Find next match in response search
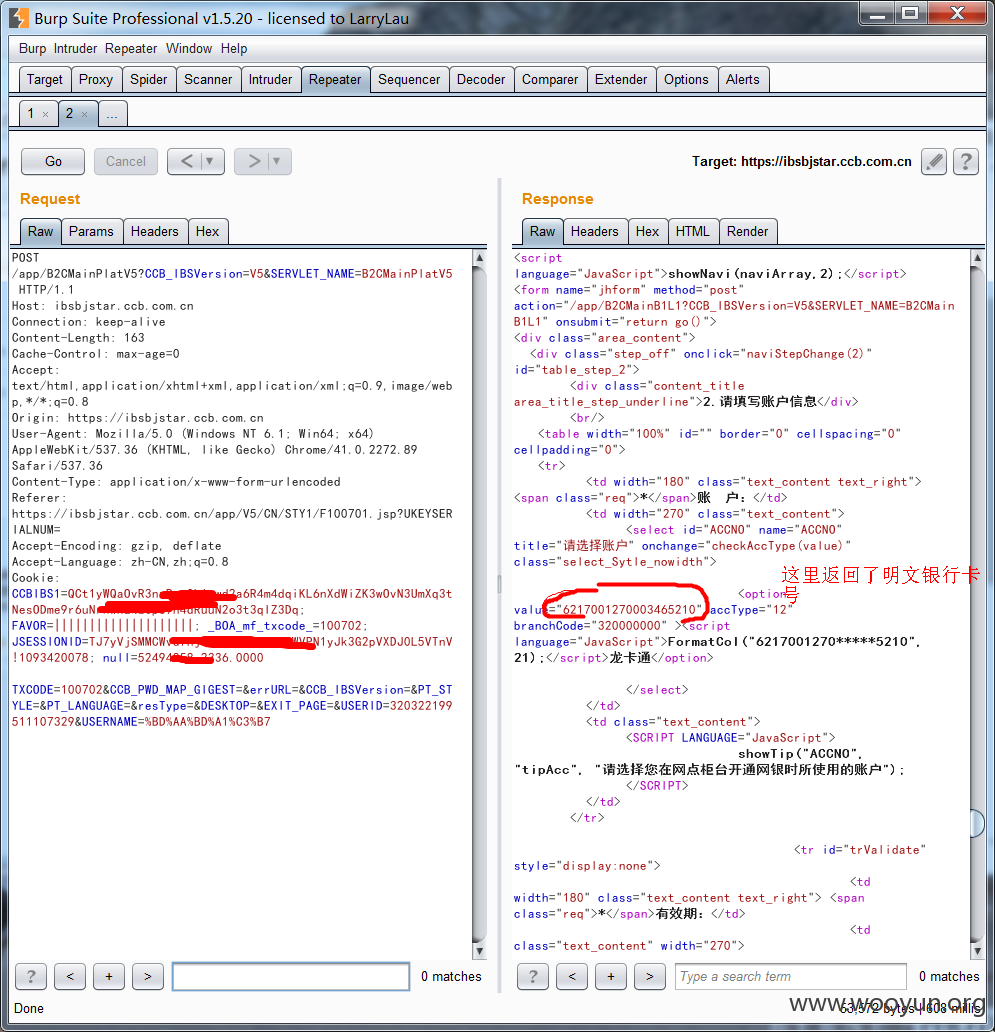The image size is (995, 1032). coord(650,977)
